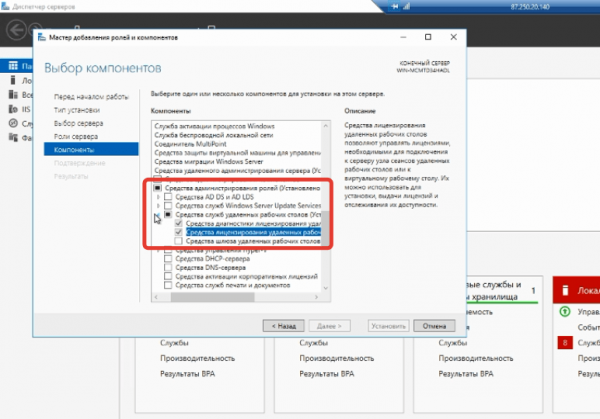Select Служба активации процессов Windows row
This screenshot has height=419, width=600.
[215, 126]
